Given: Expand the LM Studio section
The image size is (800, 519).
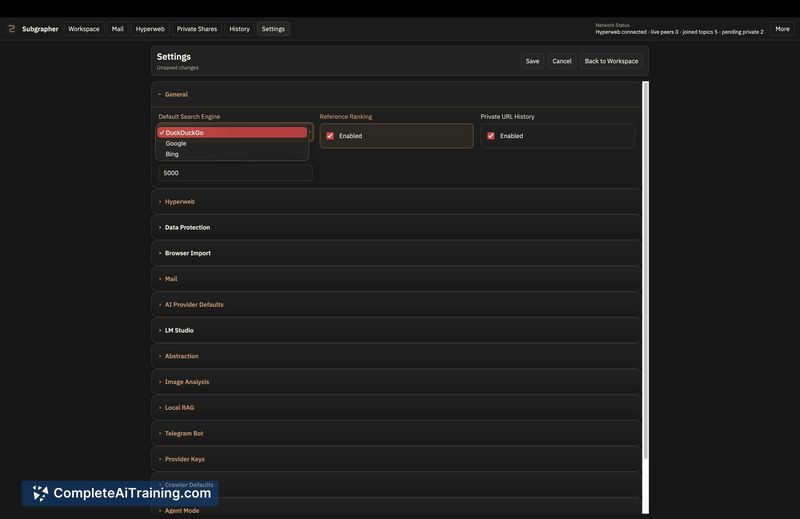Looking at the screenshot, I should [x=396, y=330].
